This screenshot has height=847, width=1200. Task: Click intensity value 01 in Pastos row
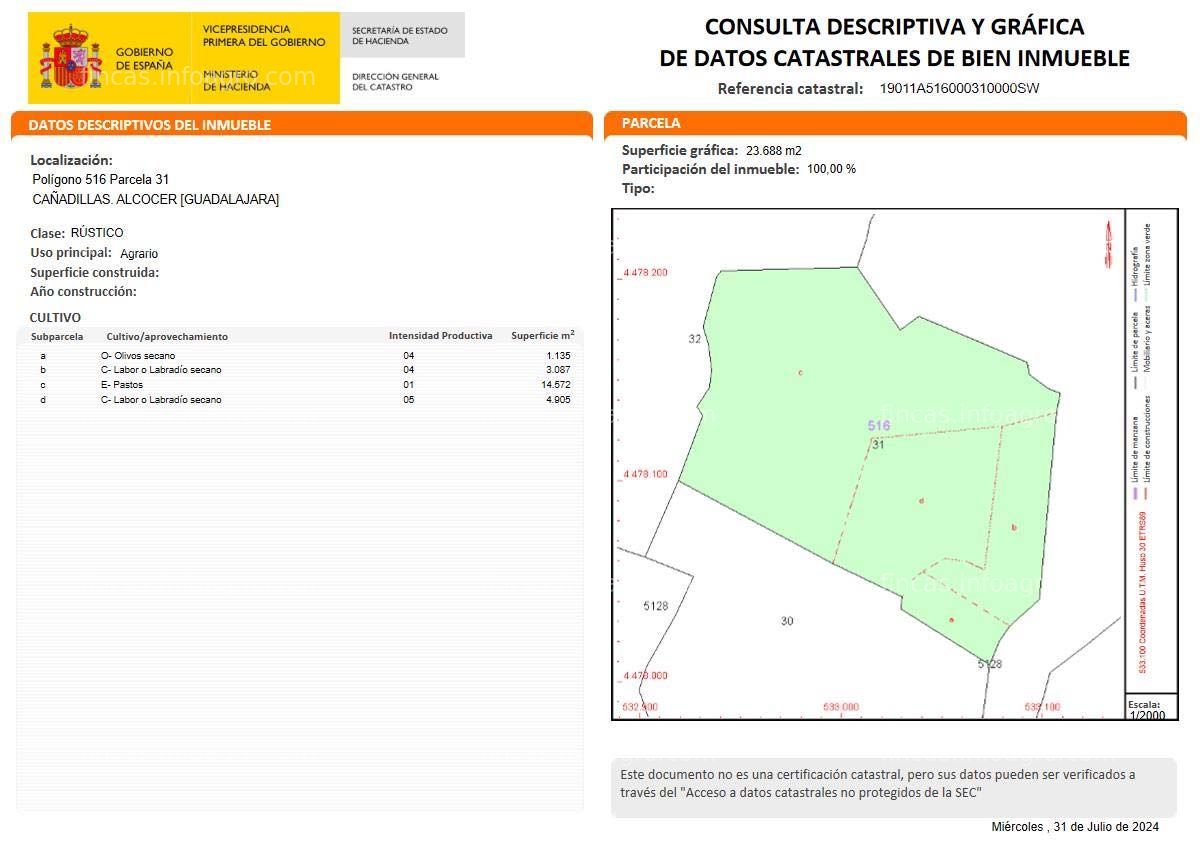[408, 385]
